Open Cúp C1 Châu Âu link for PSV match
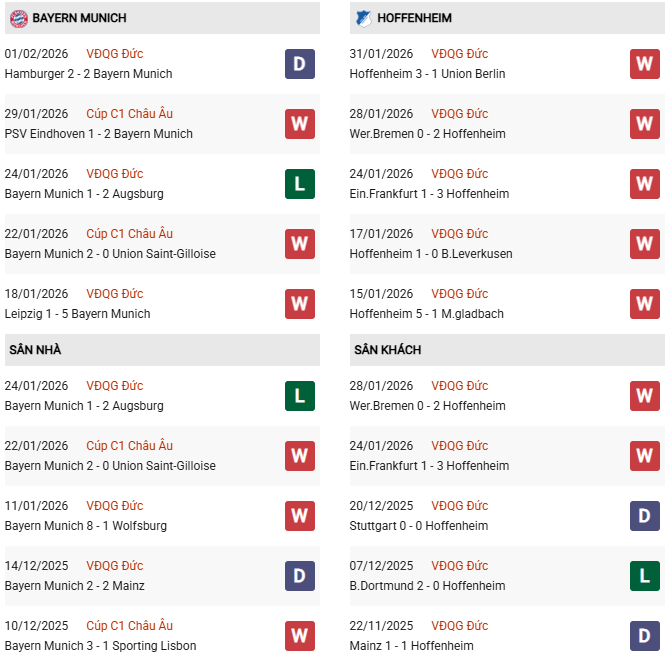The width and height of the screenshot is (666, 658). [x=129, y=114]
